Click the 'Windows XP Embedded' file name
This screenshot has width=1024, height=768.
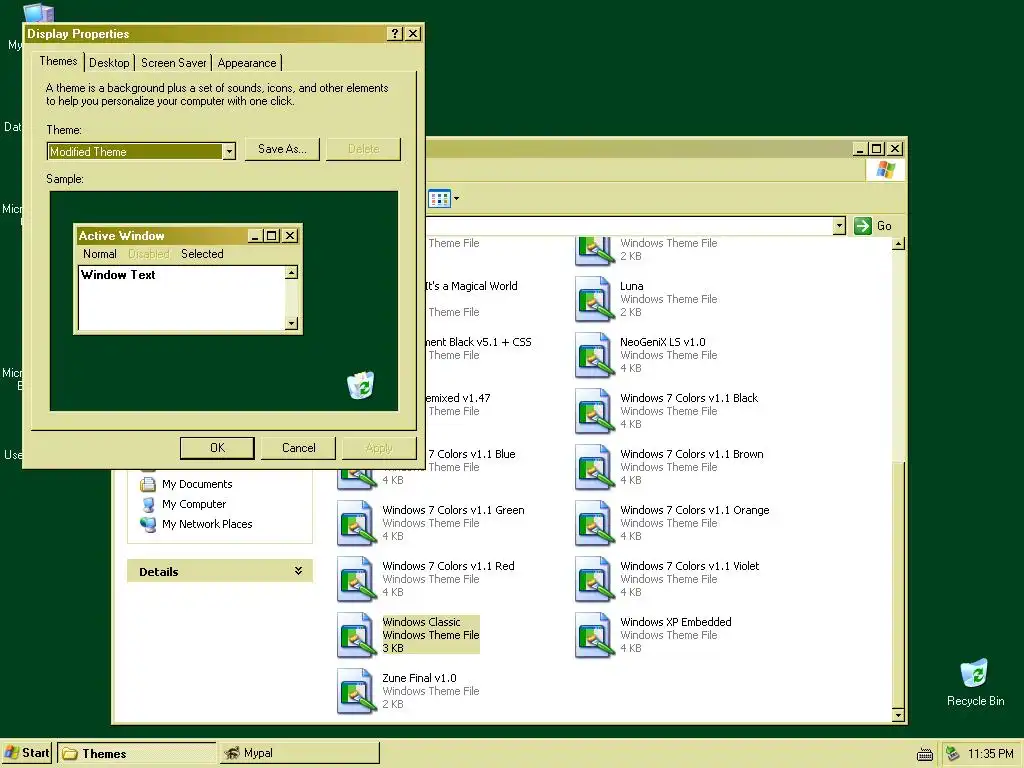pyautogui.click(x=676, y=622)
